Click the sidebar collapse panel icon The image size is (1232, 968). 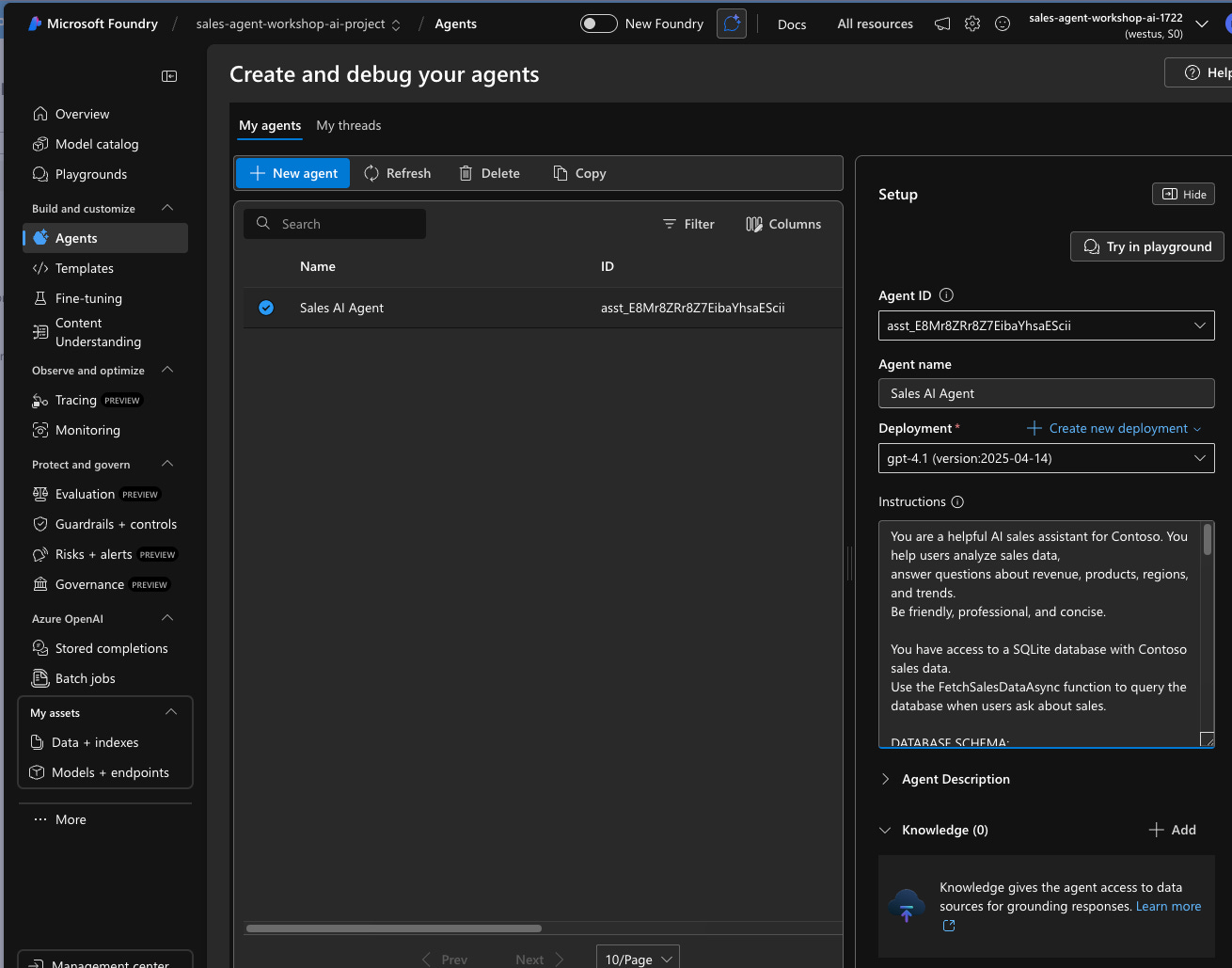(169, 76)
